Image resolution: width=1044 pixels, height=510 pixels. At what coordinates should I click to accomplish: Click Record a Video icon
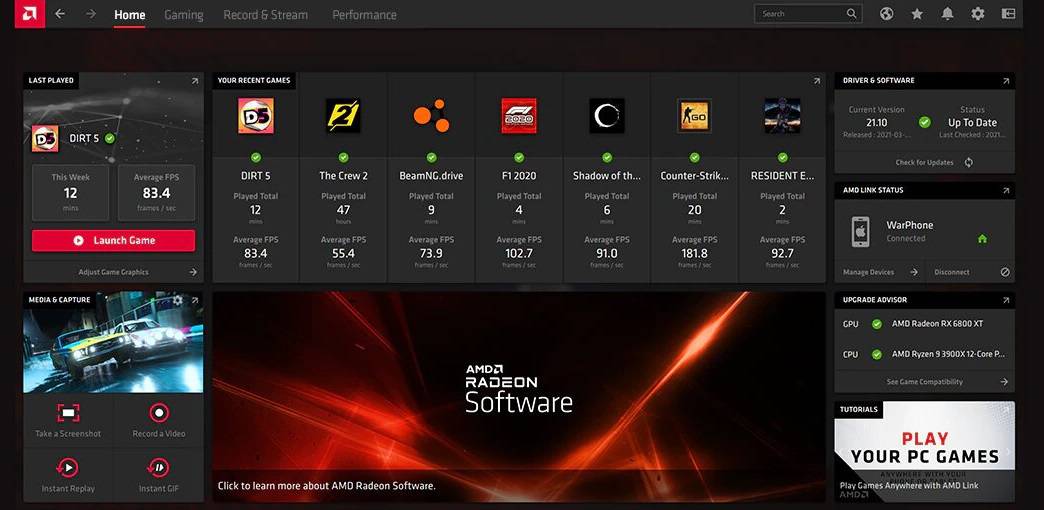point(158,412)
